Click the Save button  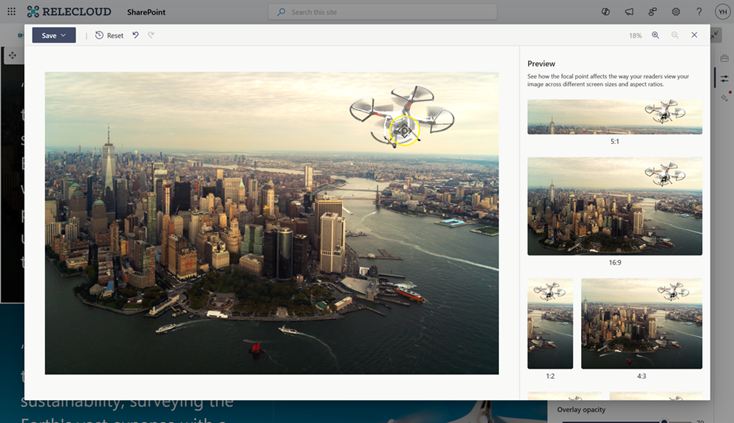[48, 35]
